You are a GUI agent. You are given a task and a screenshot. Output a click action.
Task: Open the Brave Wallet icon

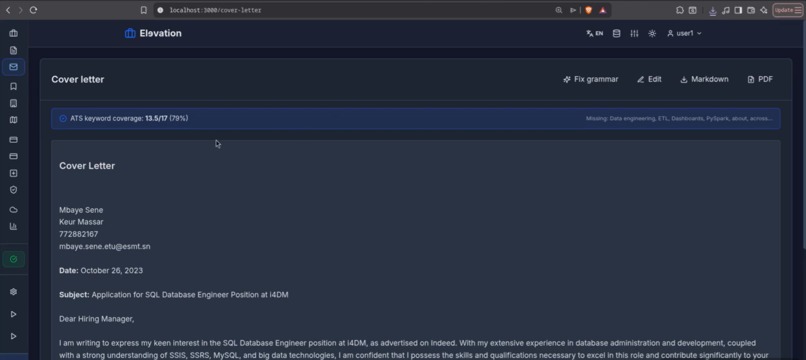pos(751,10)
